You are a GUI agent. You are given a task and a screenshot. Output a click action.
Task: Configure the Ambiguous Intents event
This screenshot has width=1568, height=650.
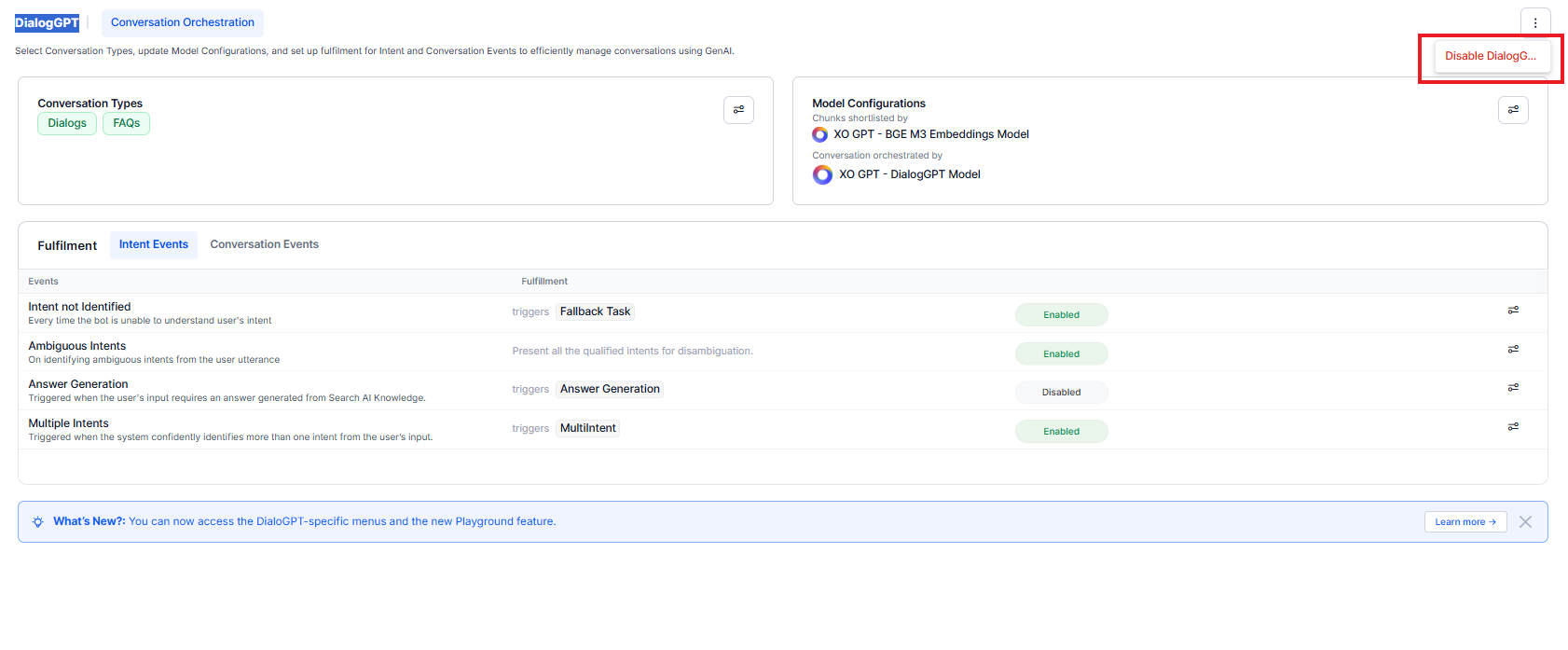point(1513,349)
